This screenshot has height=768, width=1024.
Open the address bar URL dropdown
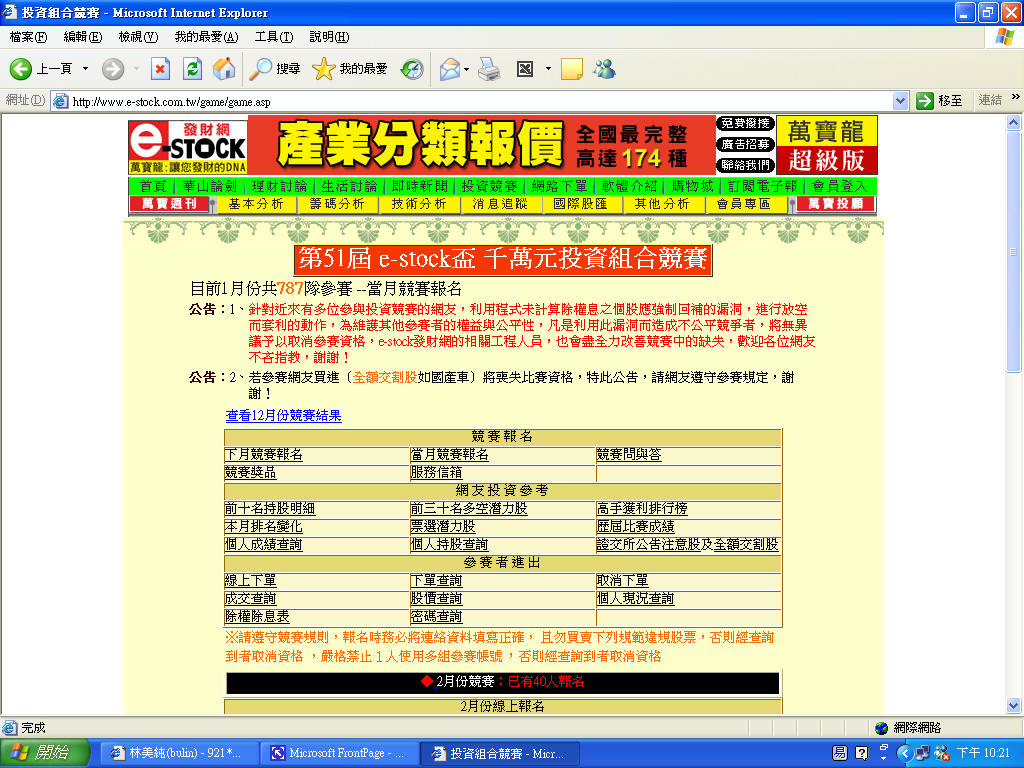point(901,101)
